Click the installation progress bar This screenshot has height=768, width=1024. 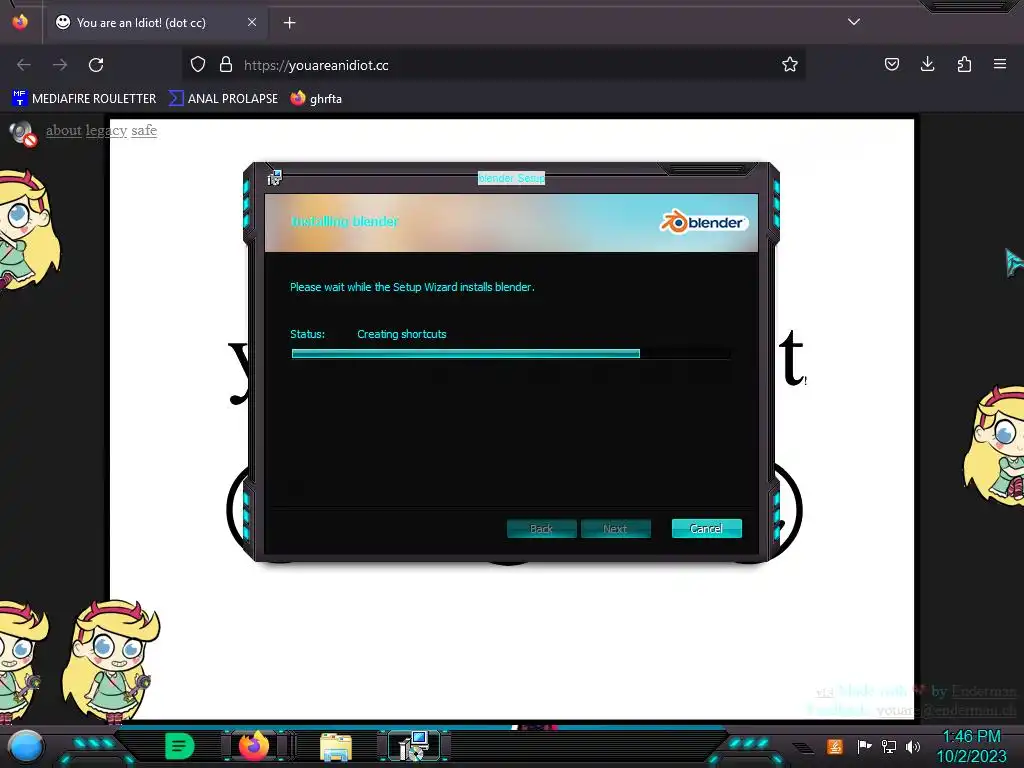click(x=511, y=353)
